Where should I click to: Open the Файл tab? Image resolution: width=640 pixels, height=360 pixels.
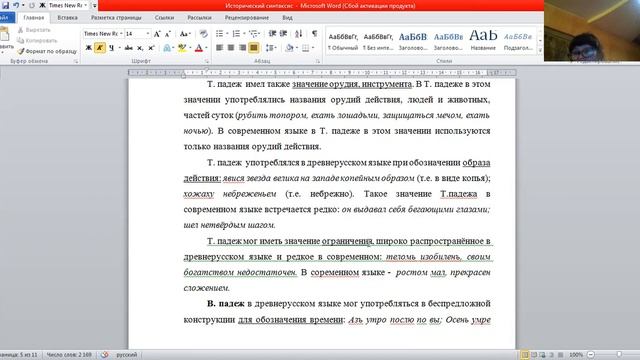6,18
